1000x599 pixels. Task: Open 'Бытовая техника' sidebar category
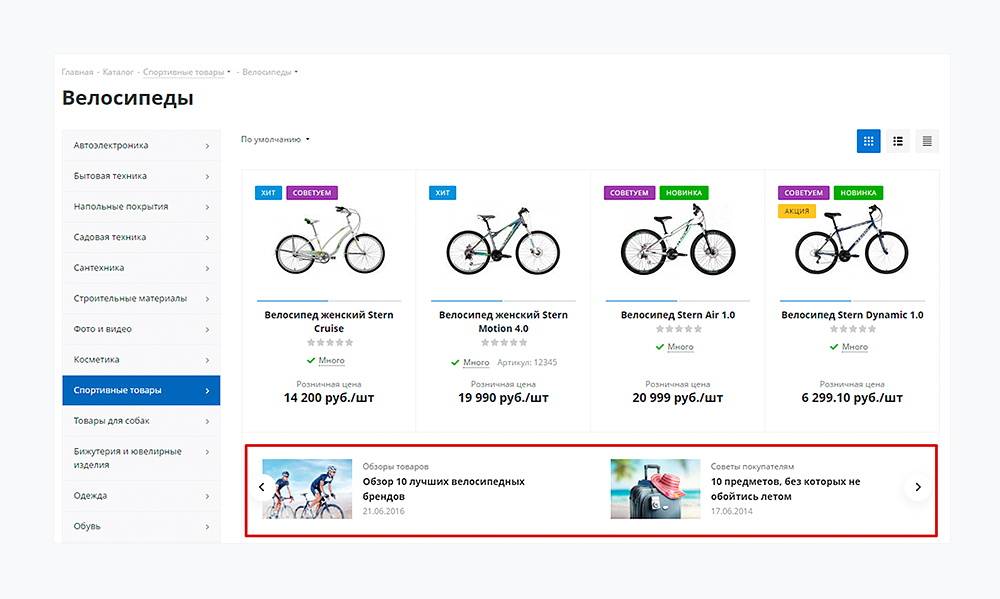pos(141,176)
